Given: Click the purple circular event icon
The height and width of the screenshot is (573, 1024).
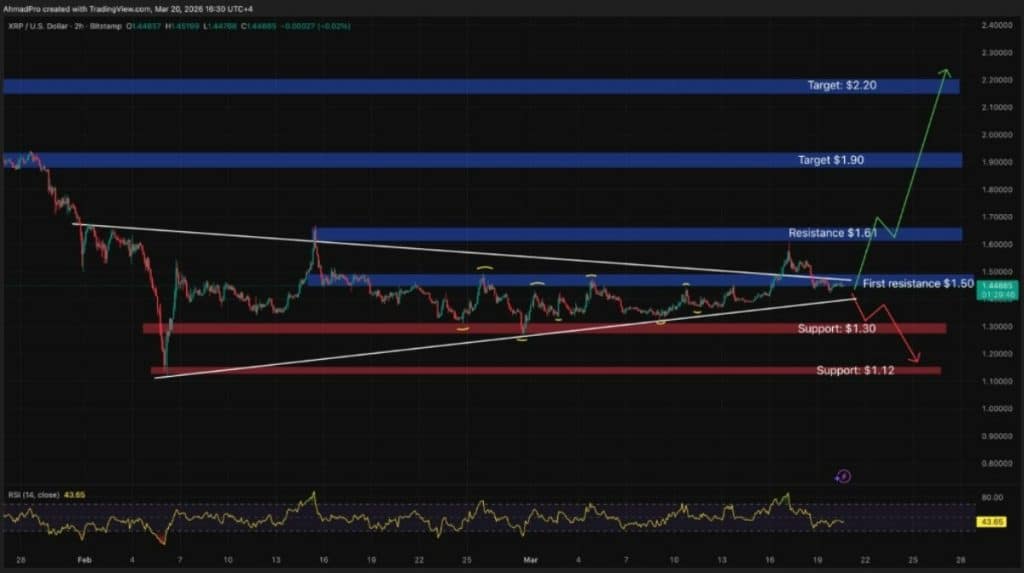Looking at the screenshot, I should pos(843,476).
